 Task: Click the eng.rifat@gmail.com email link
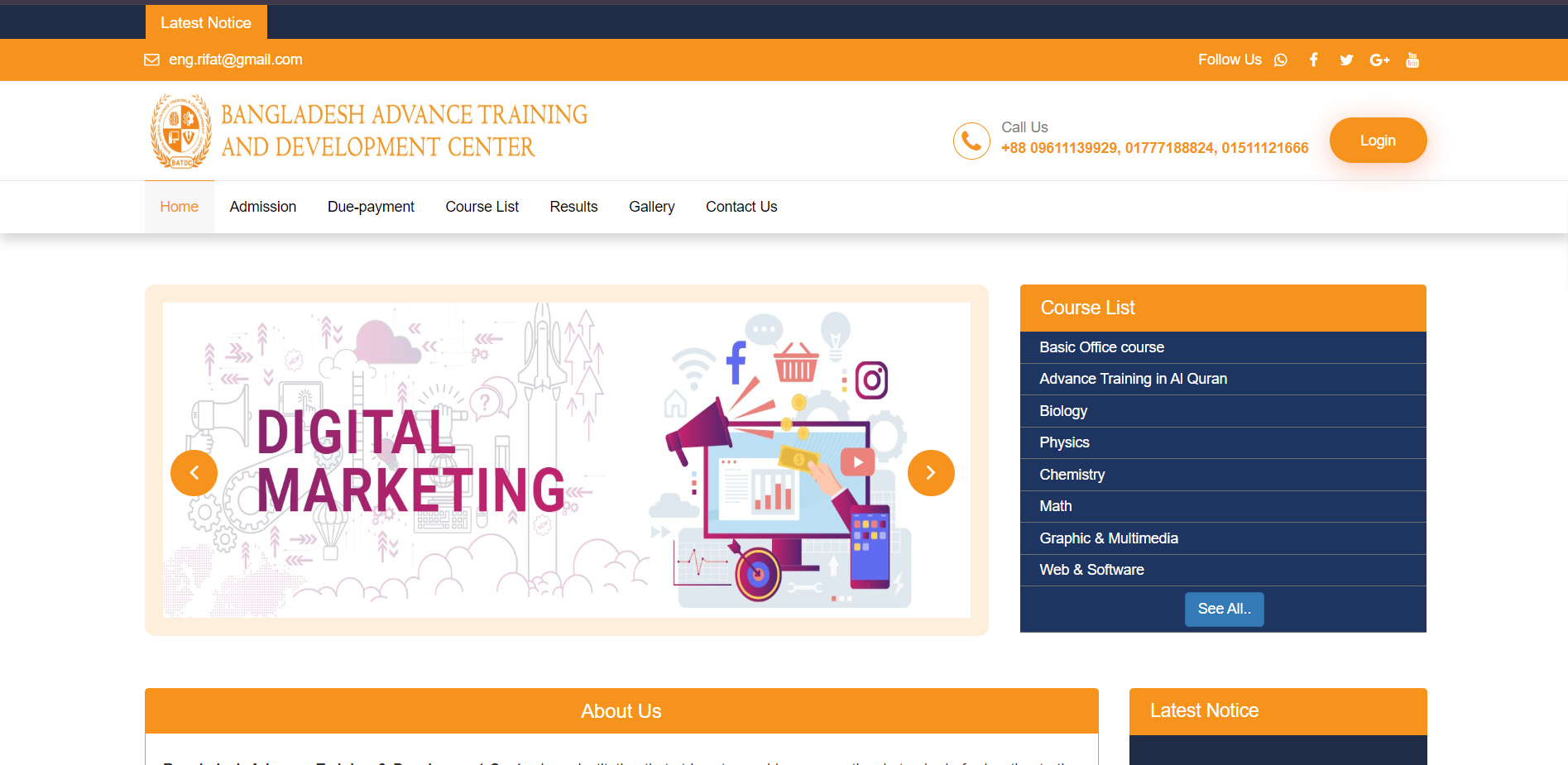(x=236, y=60)
